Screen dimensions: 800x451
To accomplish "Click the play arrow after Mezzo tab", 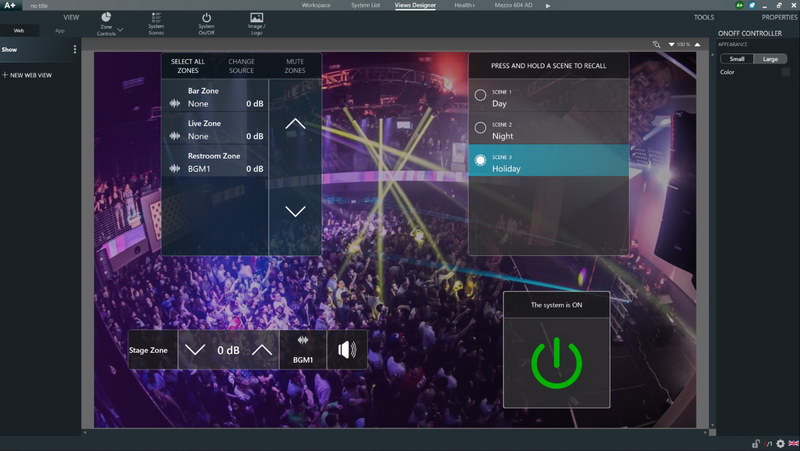I will [x=548, y=6].
